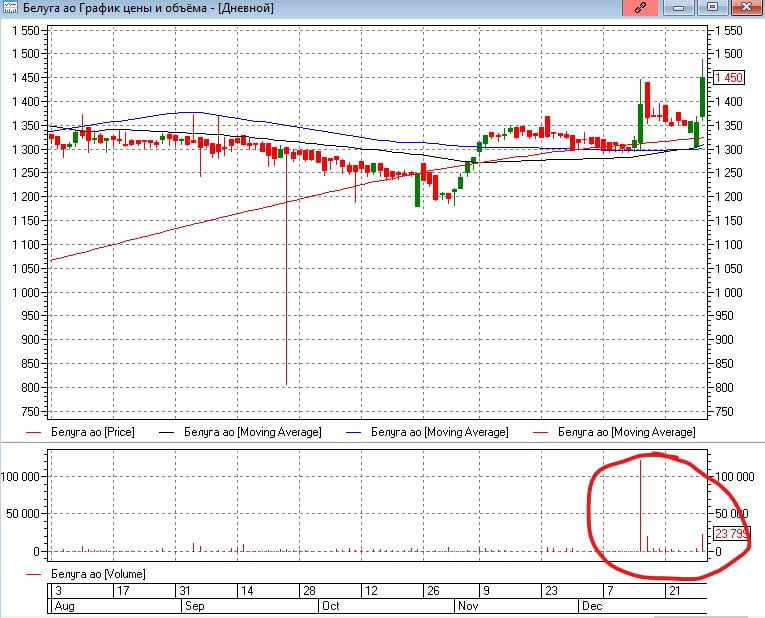Click the date label 14 on date axis
Screen dimensions: 765x618
[x=247, y=591]
